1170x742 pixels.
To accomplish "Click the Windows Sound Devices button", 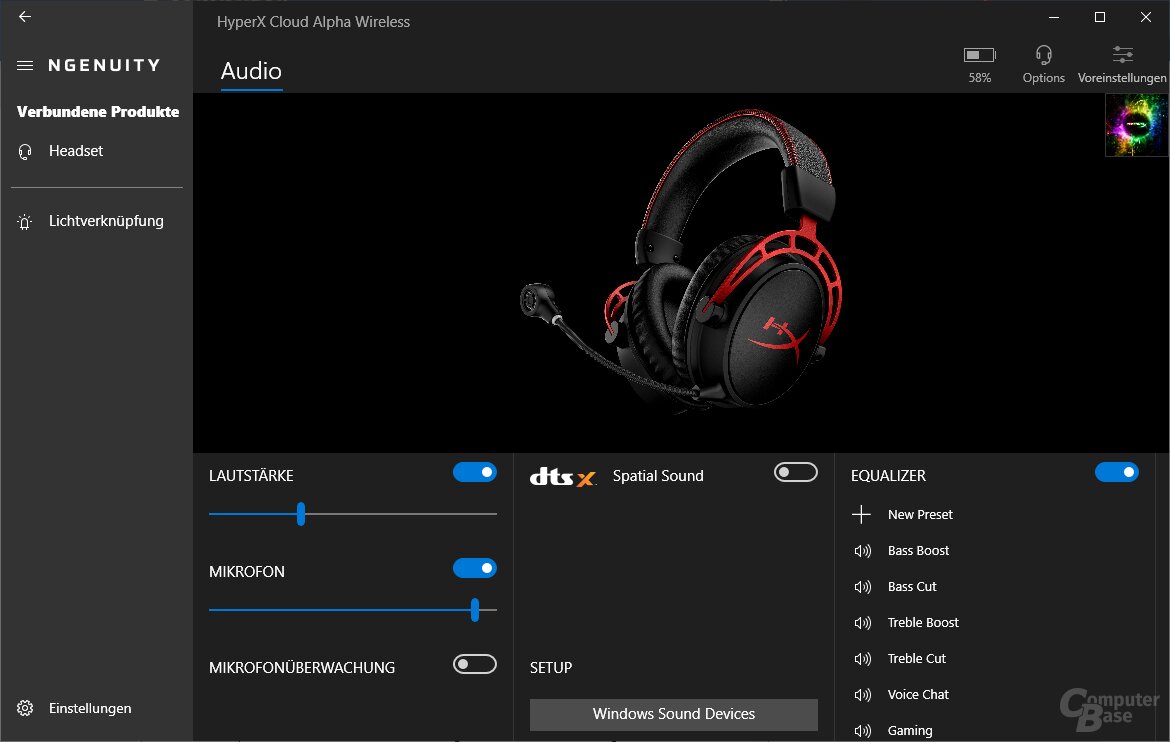I will click(x=673, y=714).
